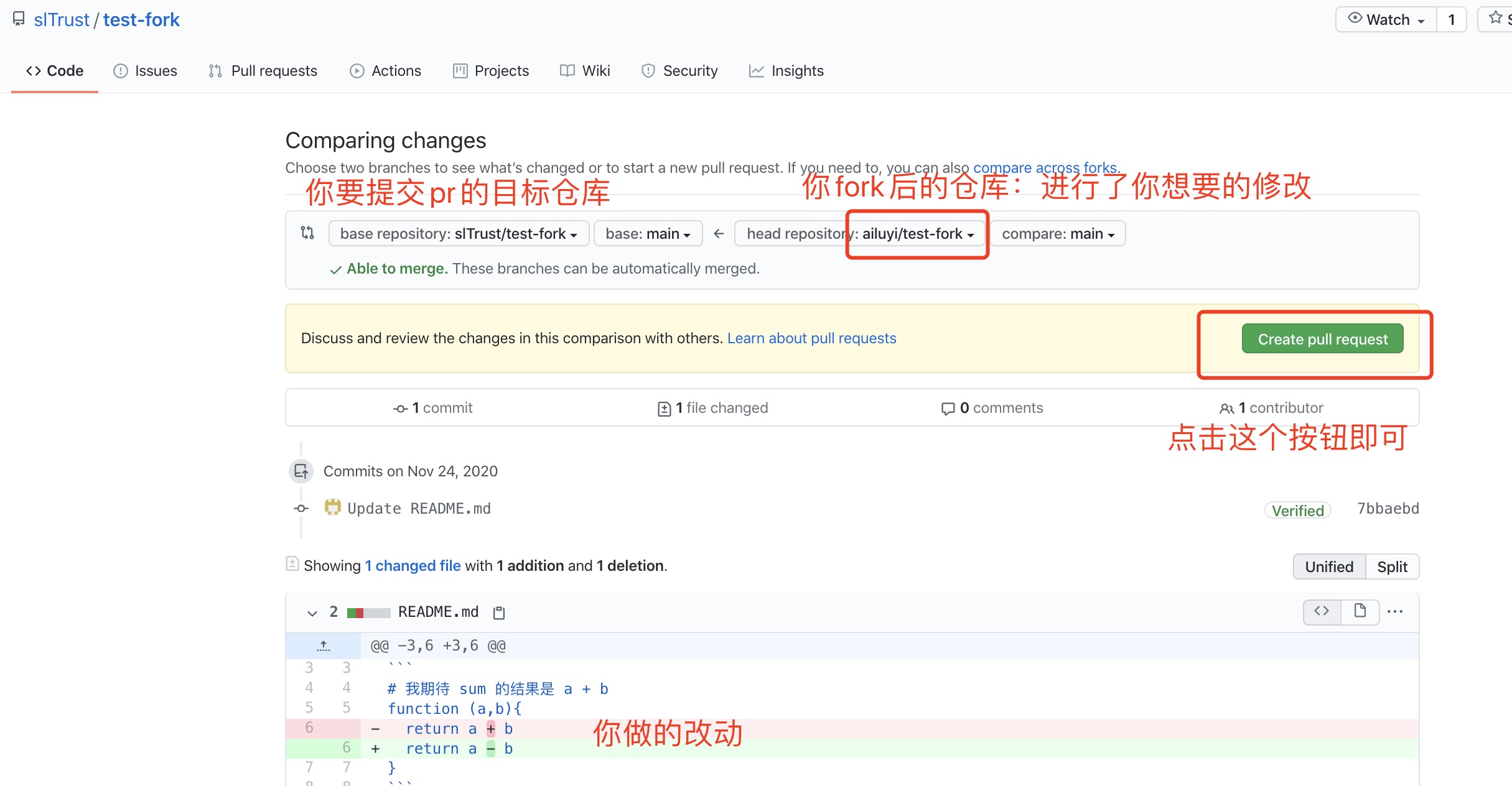The width and height of the screenshot is (1512, 786).
Task: Switch diff view to Split
Action: (1392, 566)
